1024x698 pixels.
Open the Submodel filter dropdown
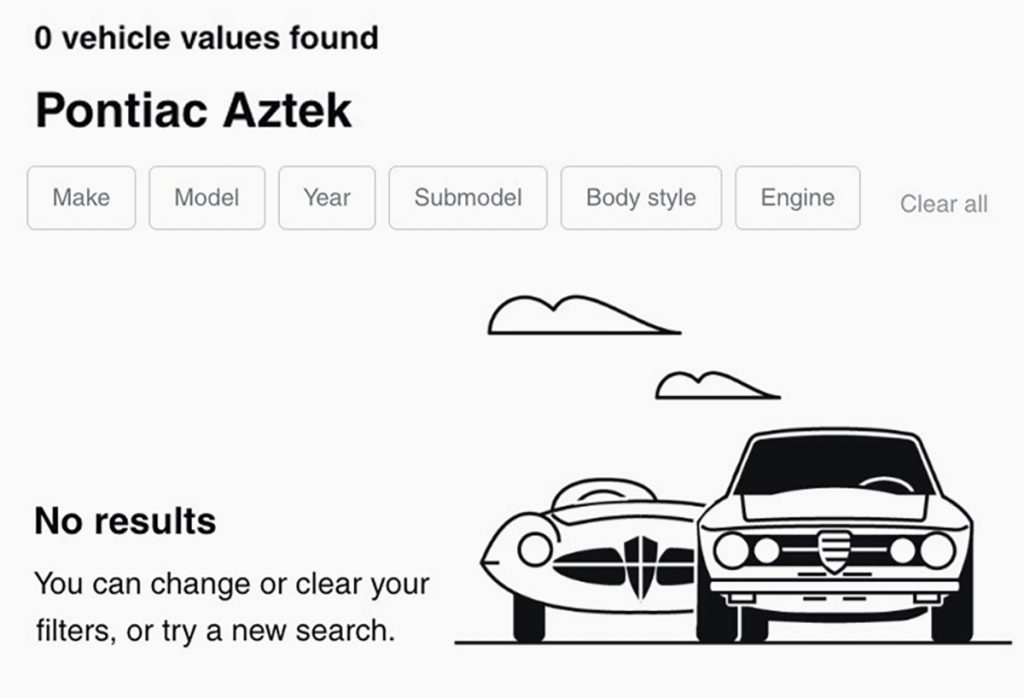467,198
